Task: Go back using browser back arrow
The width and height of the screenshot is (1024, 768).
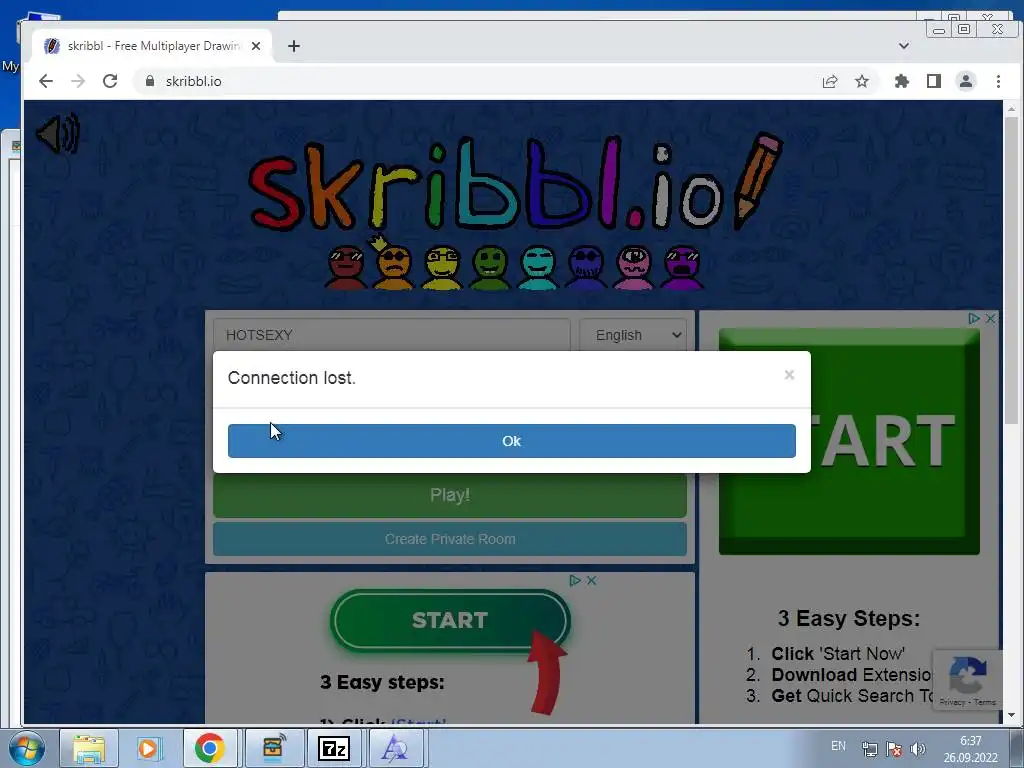Action: [46, 81]
